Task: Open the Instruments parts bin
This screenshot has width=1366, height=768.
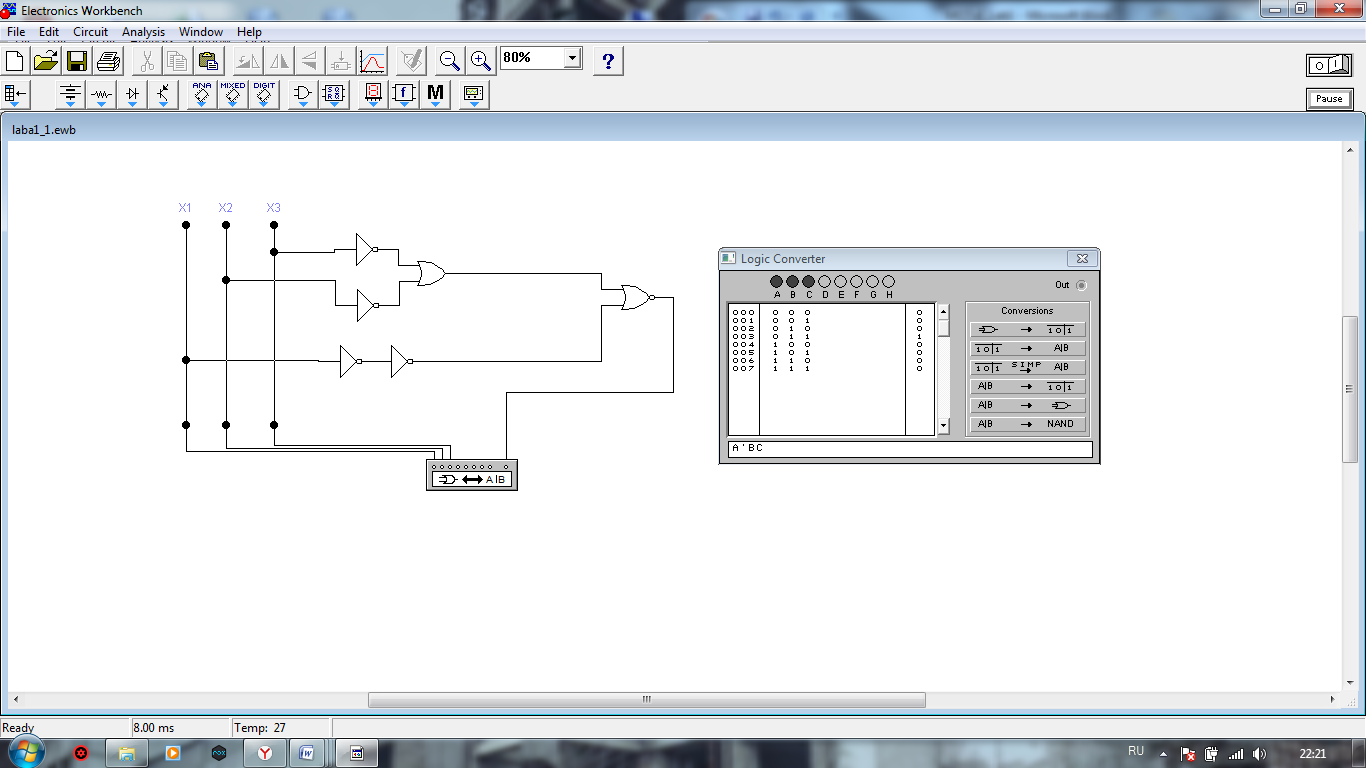Action: click(x=474, y=95)
